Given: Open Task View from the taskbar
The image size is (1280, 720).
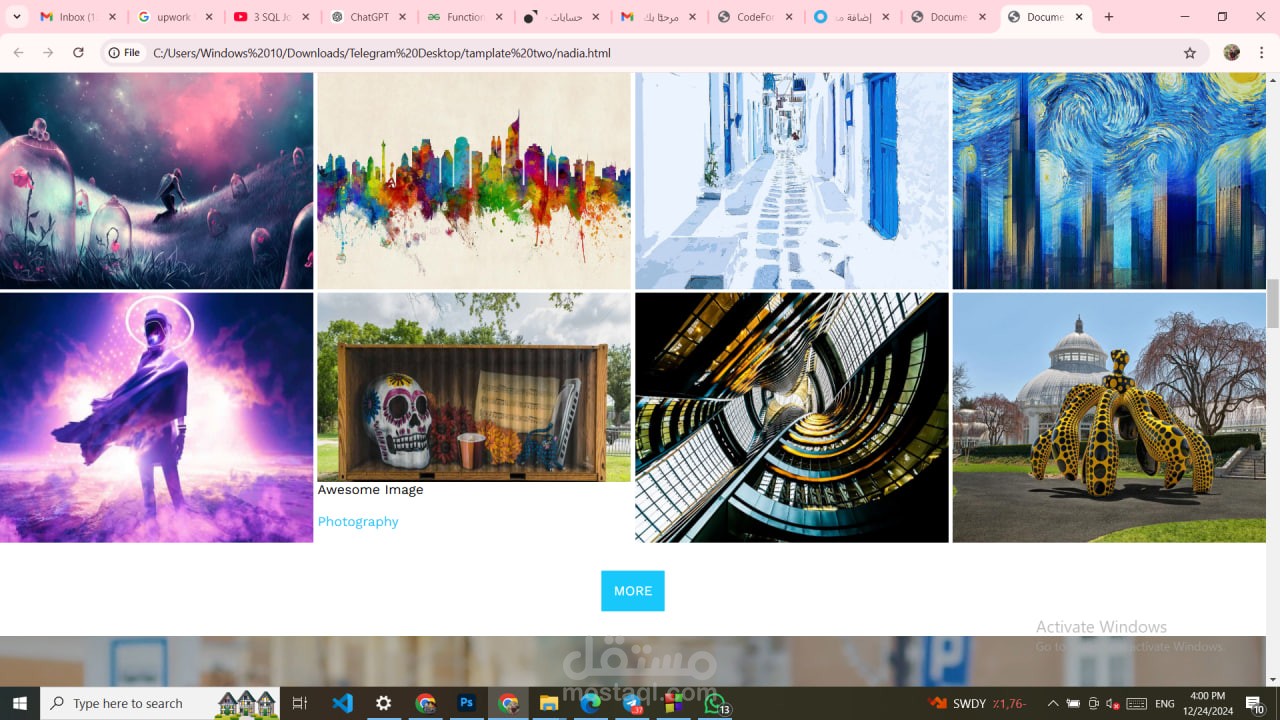Looking at the screenshot, I should (299, 703).
